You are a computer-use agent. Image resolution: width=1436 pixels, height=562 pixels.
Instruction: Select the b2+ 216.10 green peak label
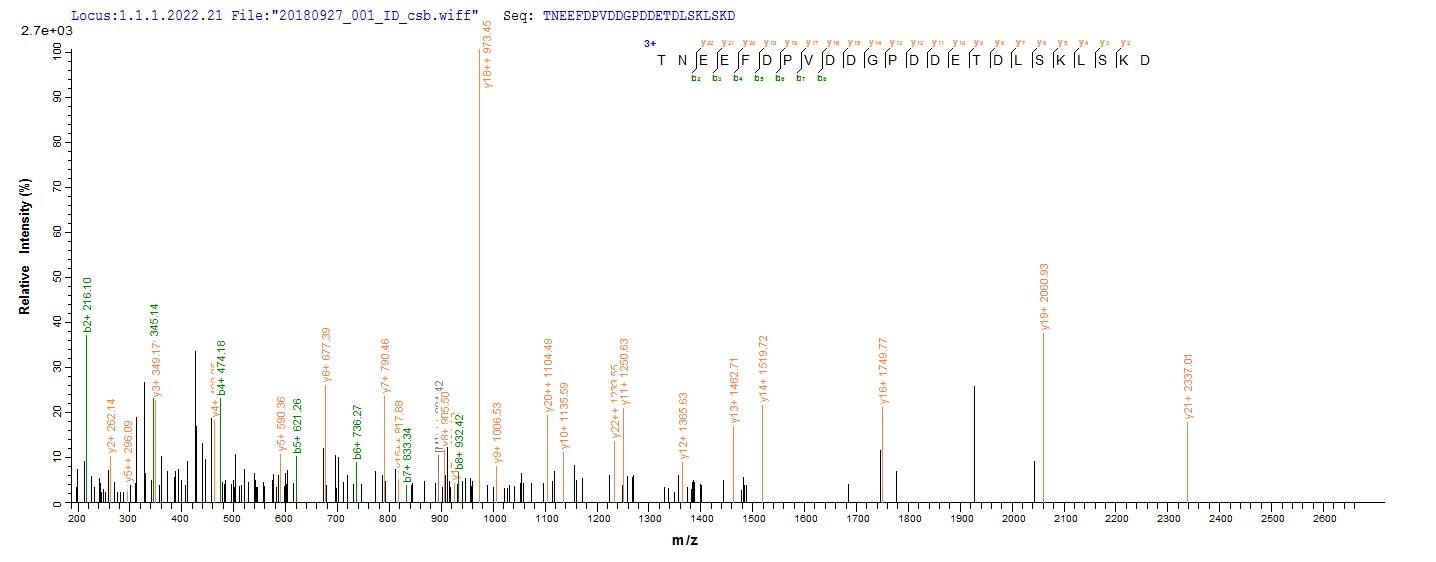coord(87,299)
